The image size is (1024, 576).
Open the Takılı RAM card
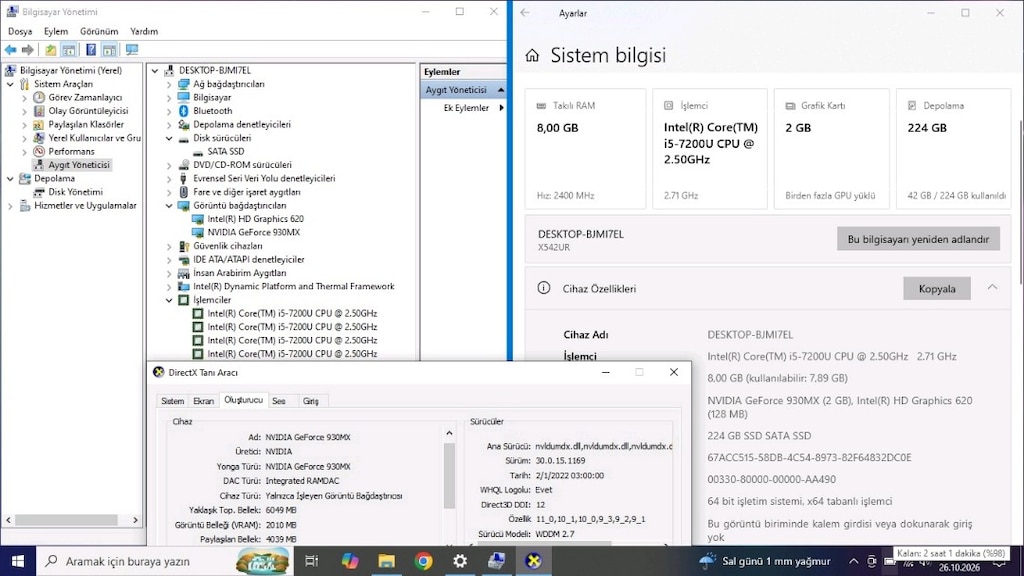585,149
